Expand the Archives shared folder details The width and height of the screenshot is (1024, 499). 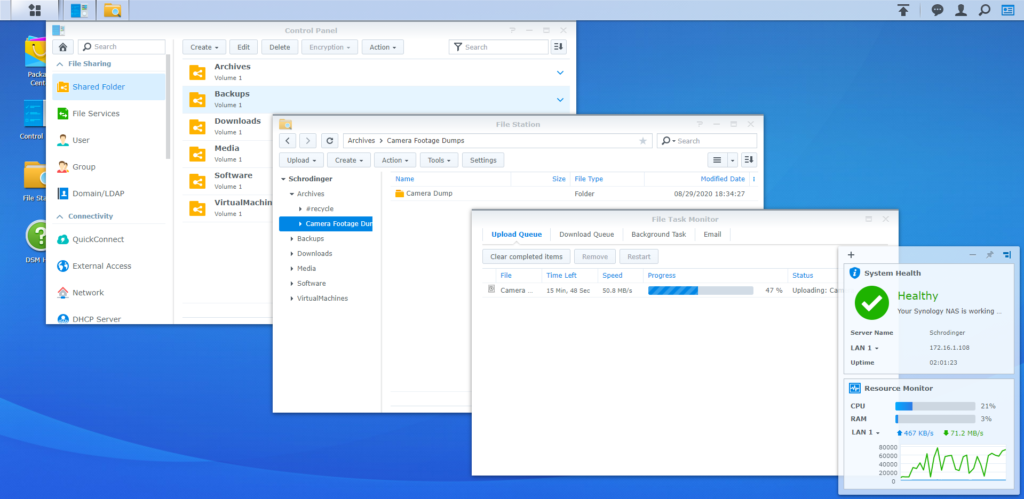coord(560,72)
